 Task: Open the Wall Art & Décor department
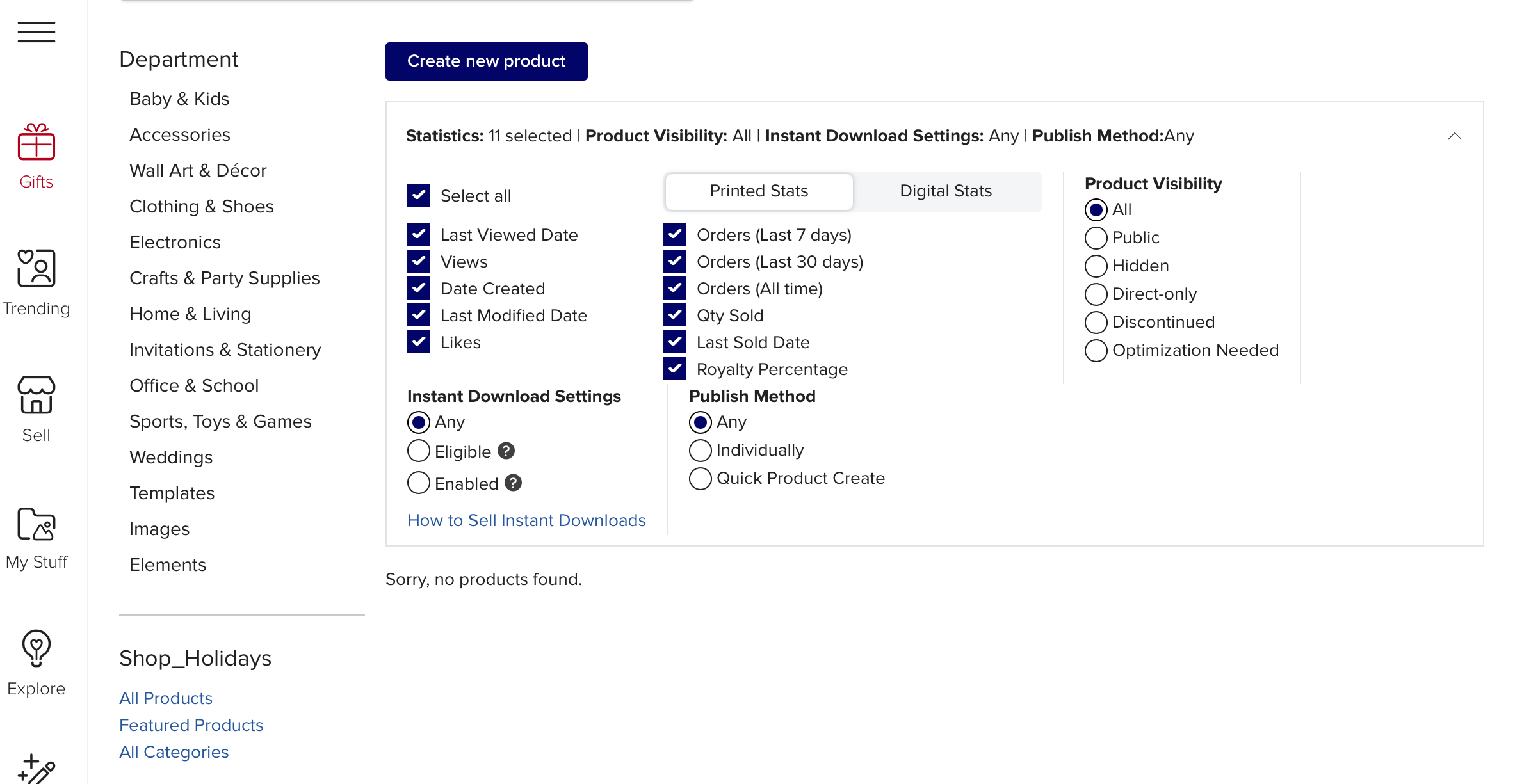pyautogui.click(x=198, y=170)
